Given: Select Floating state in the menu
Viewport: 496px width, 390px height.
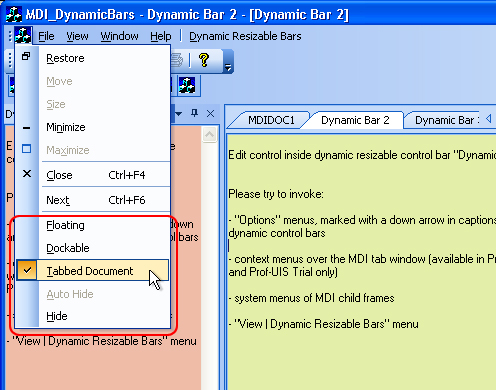Looking at the screenshot, I should tap(93, 225).
